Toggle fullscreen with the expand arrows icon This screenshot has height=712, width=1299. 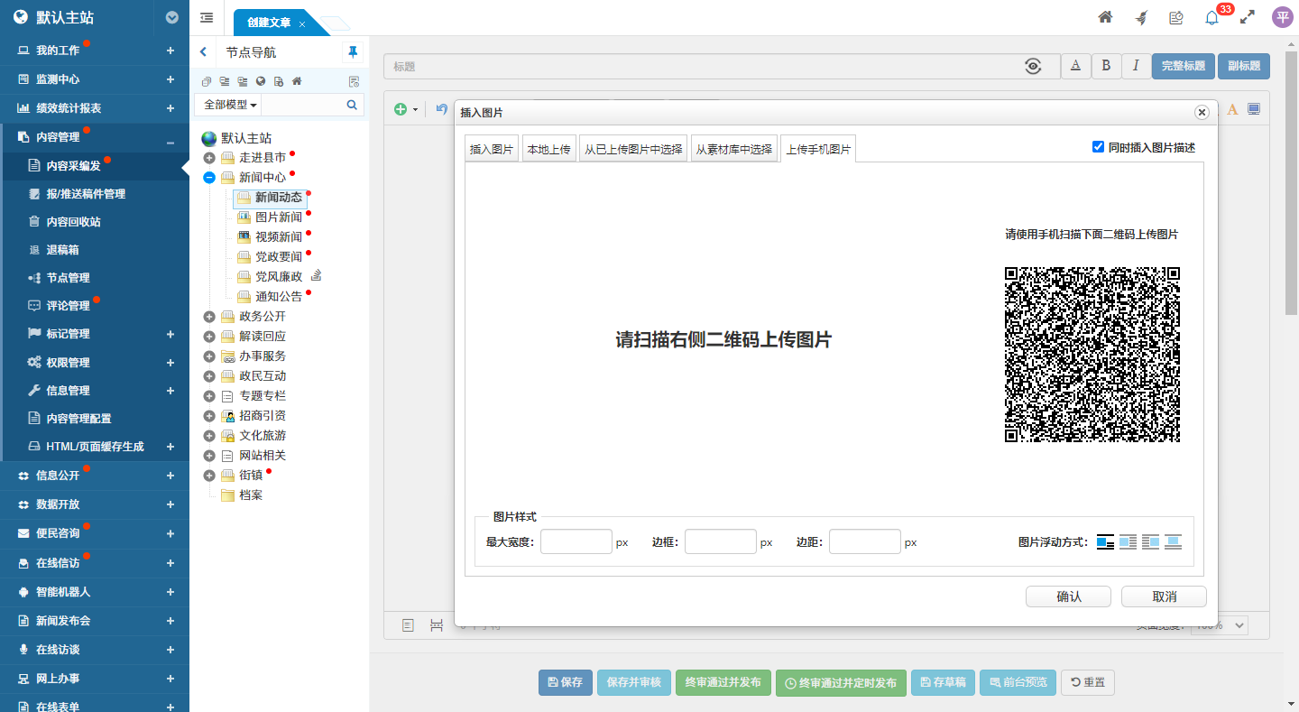pos(1247,17)
